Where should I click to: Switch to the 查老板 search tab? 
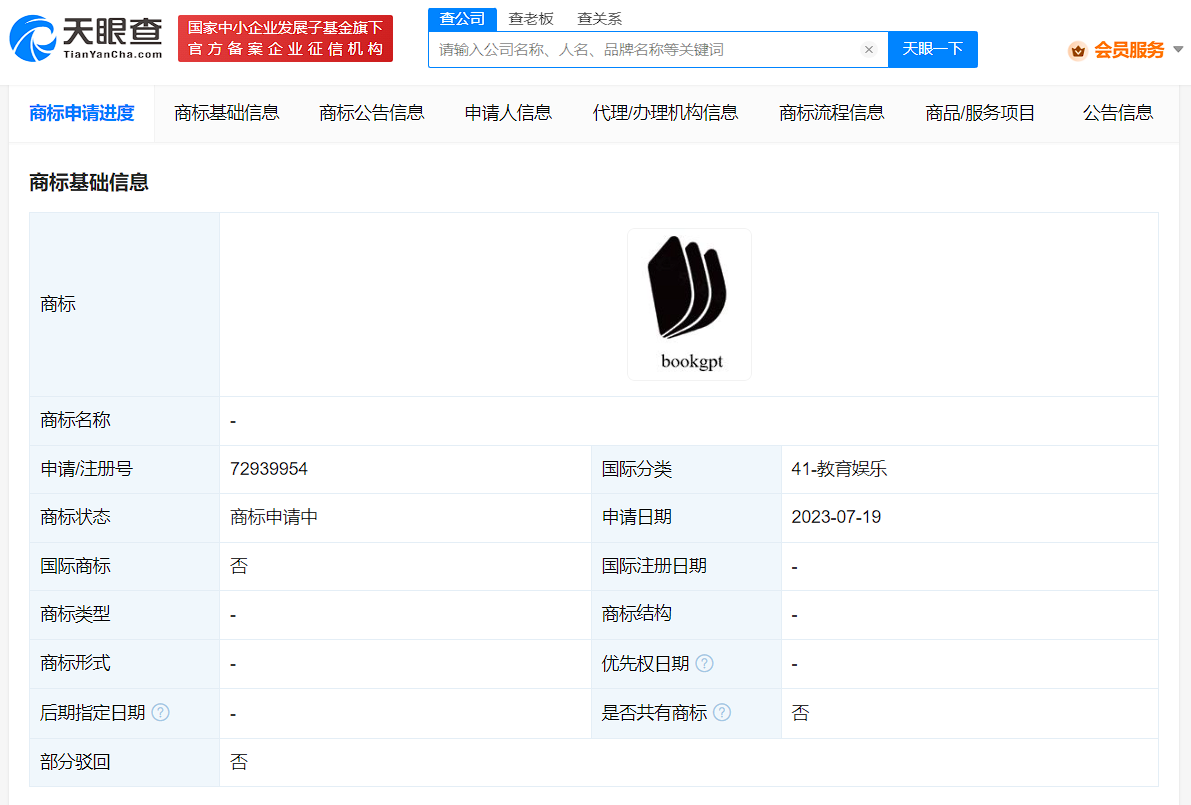coord(531,18)
